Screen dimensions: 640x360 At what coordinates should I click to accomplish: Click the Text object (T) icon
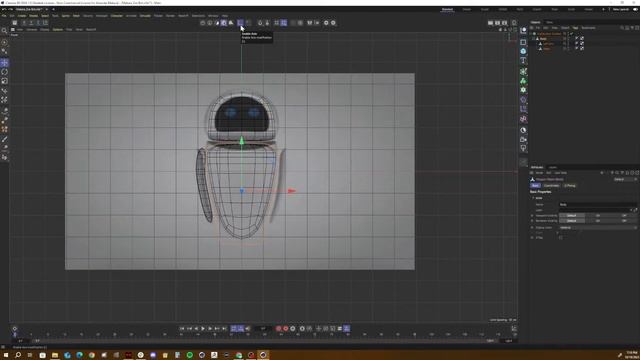(x=523, y=60)
